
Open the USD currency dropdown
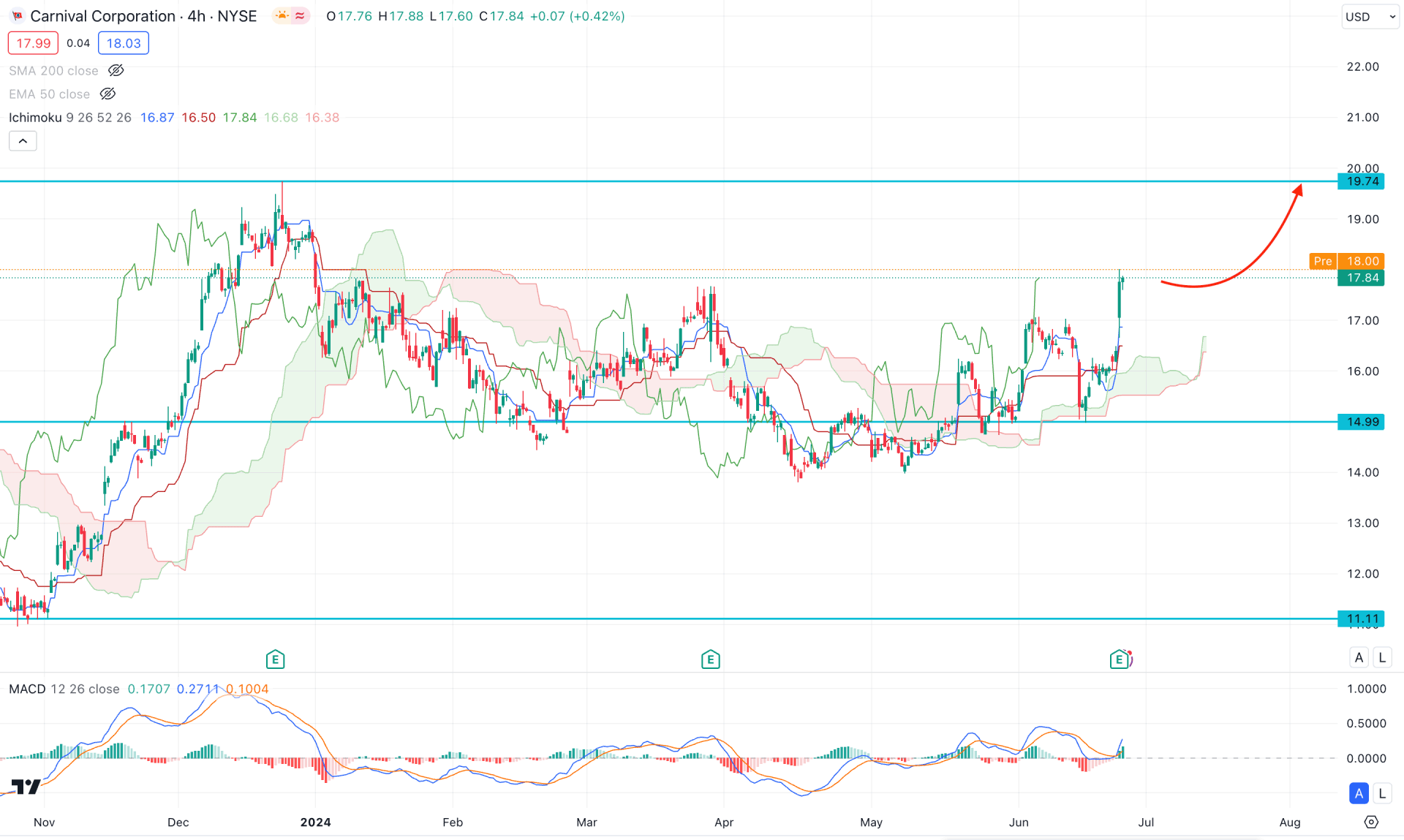point(1370,17)
